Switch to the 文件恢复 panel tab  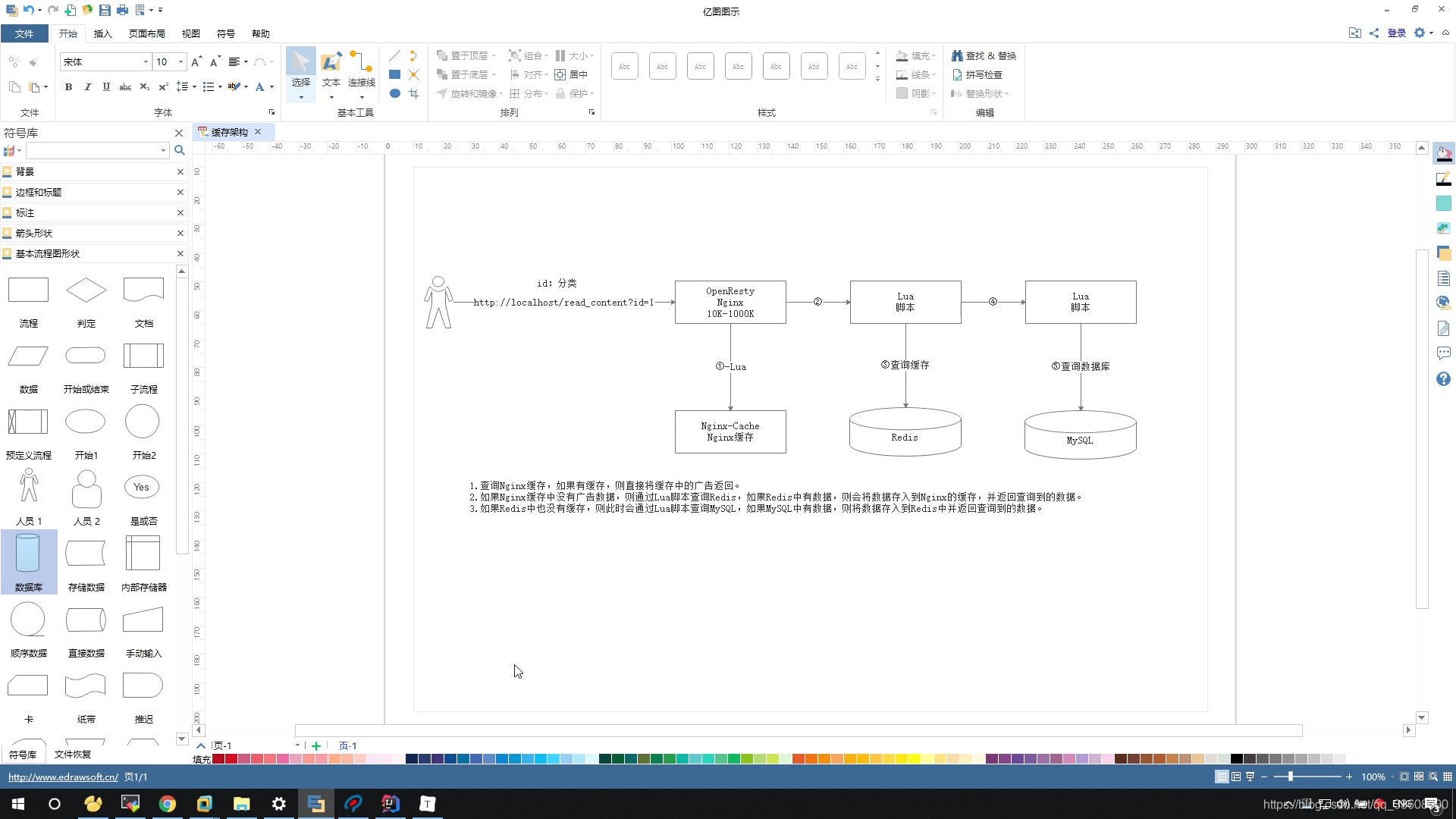click(73, 755)
